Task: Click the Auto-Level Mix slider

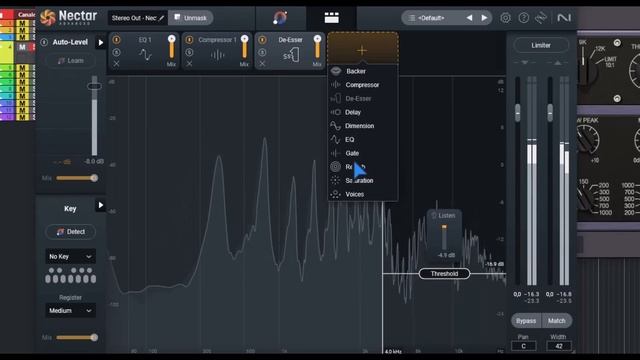Action: (77, 178)
